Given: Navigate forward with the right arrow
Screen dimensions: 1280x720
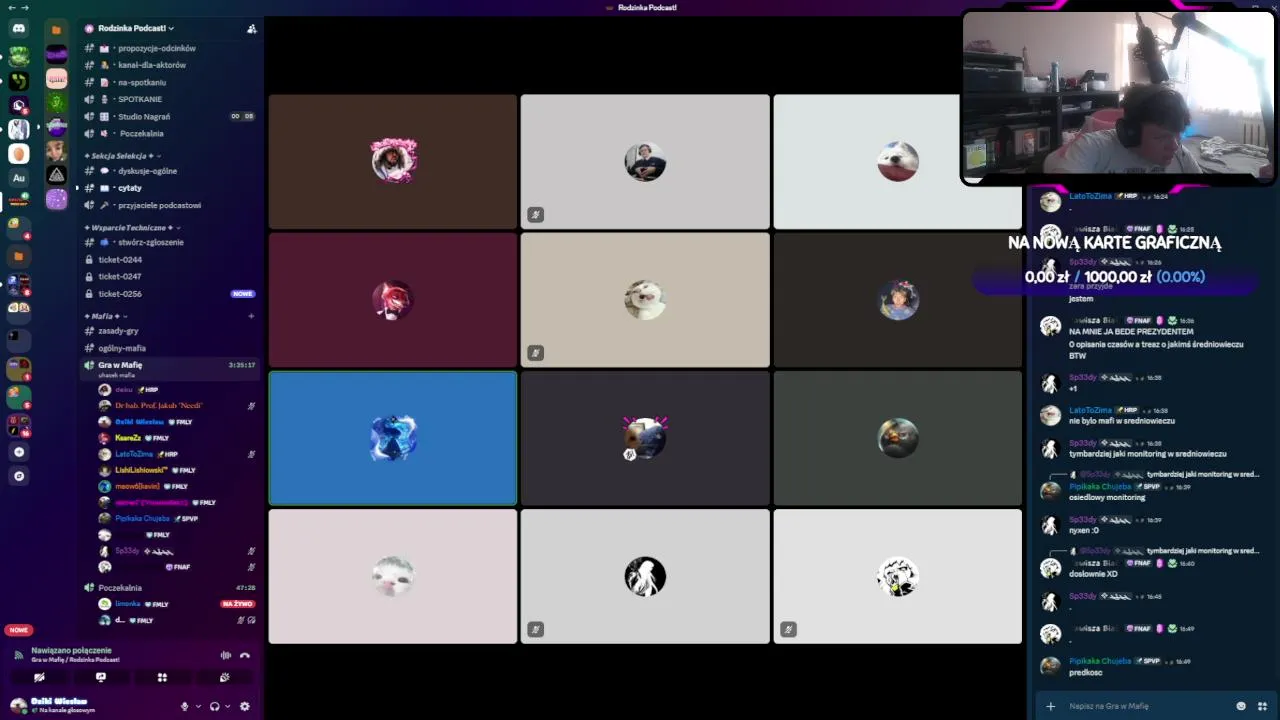Looking at the screenshot, I should (24, 7).
